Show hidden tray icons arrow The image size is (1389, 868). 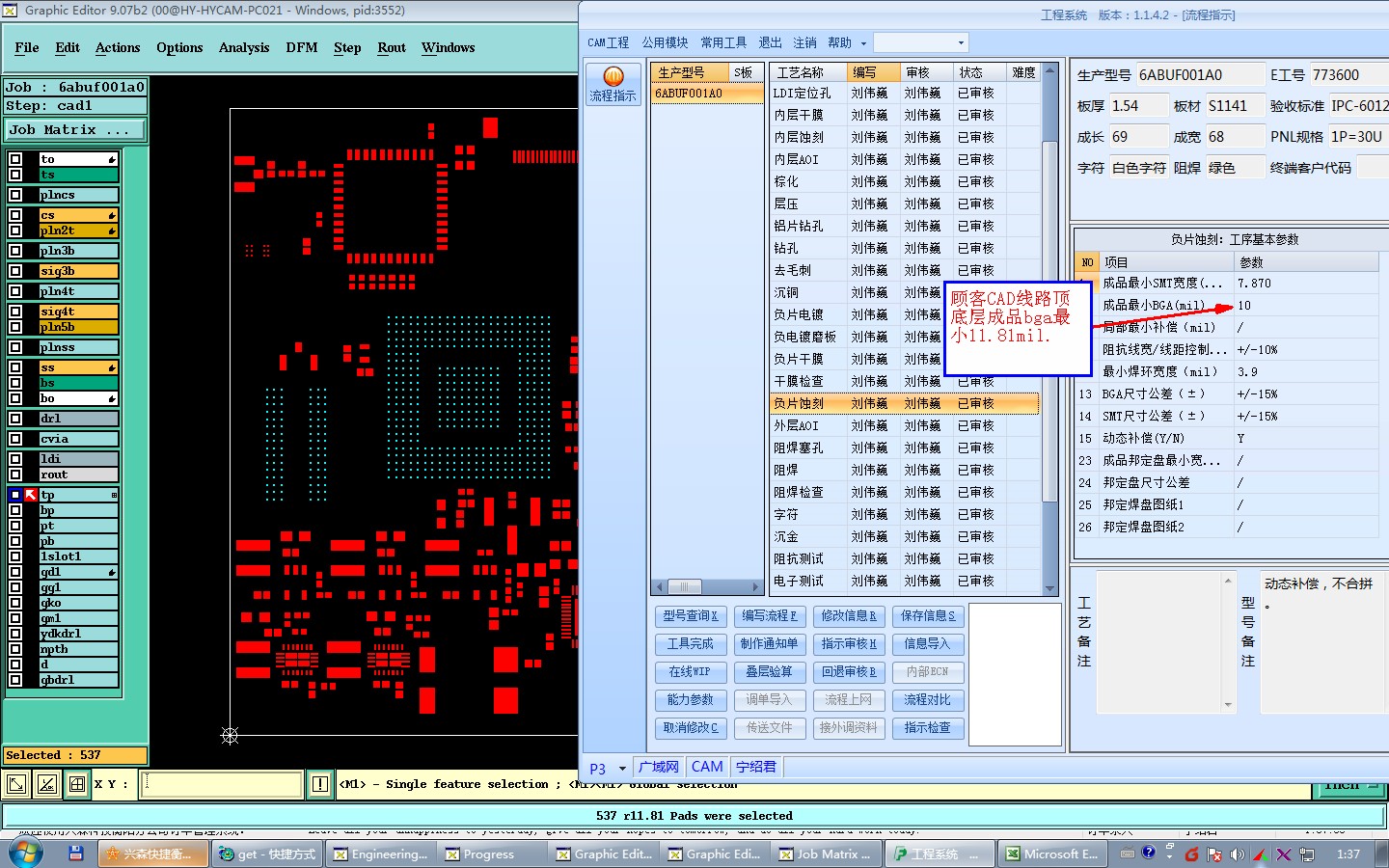coord(1169,854)
